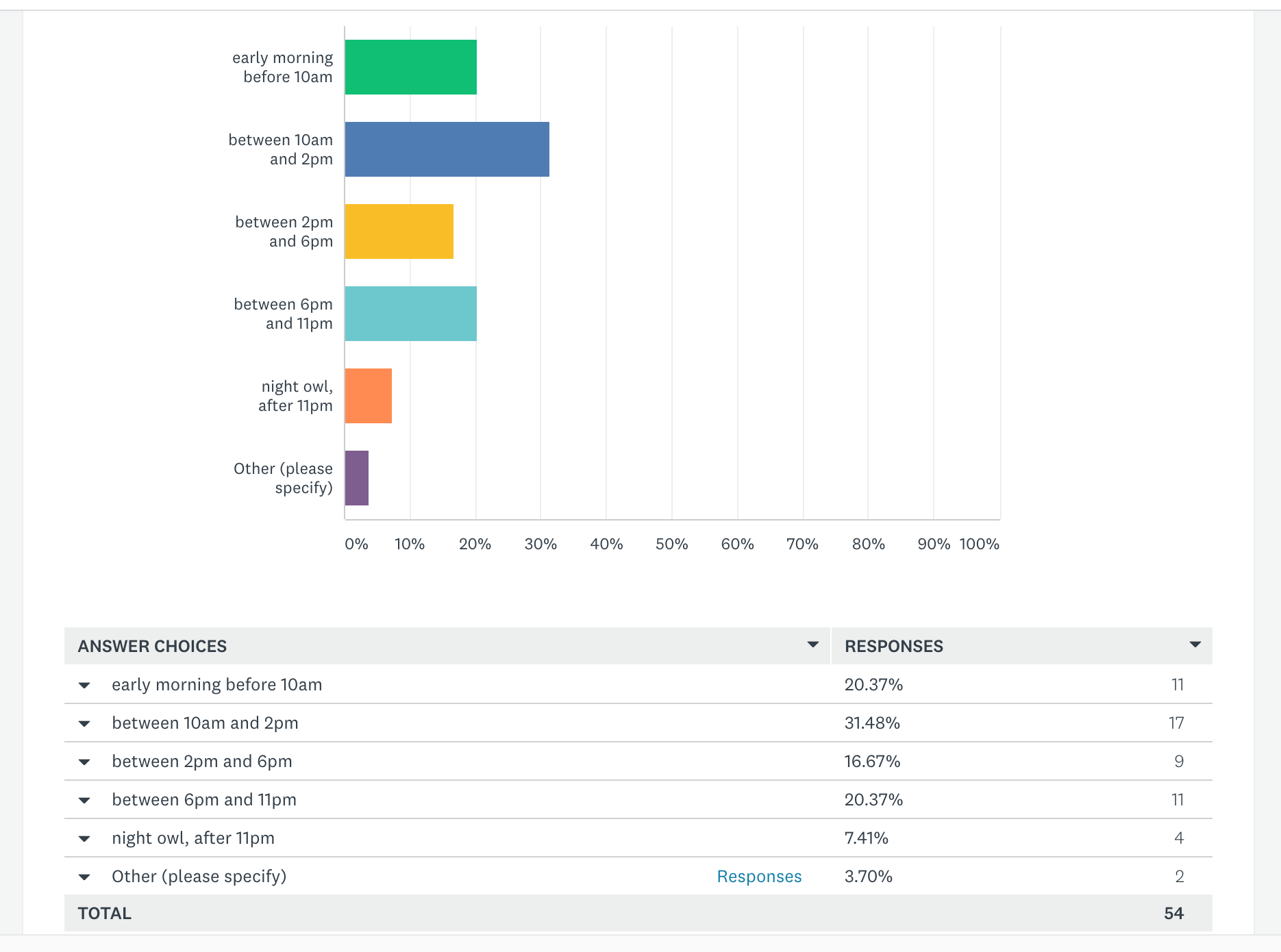
Task: Click the response count 17
Action: [x=1176, y=723]
